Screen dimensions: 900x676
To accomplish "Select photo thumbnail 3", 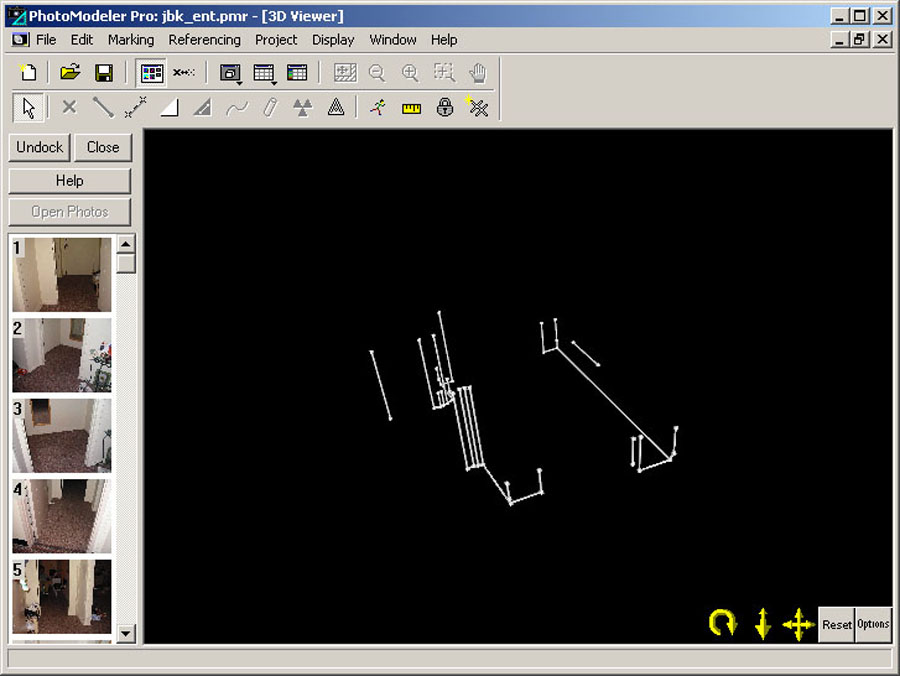I will click(62, 436).
